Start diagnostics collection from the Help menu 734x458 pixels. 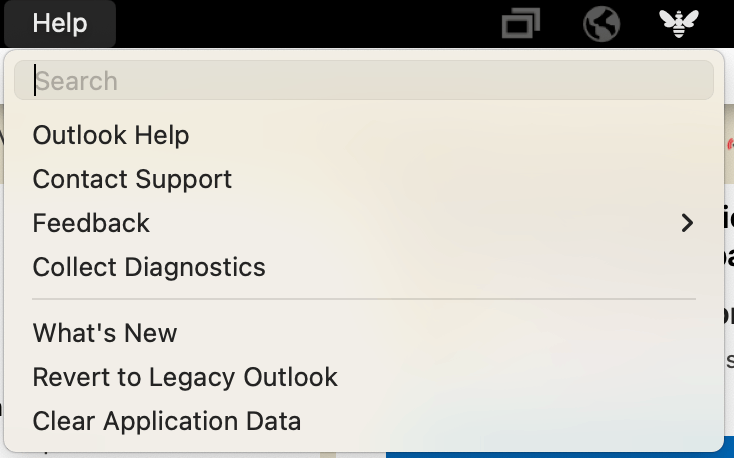click(364, 267)
